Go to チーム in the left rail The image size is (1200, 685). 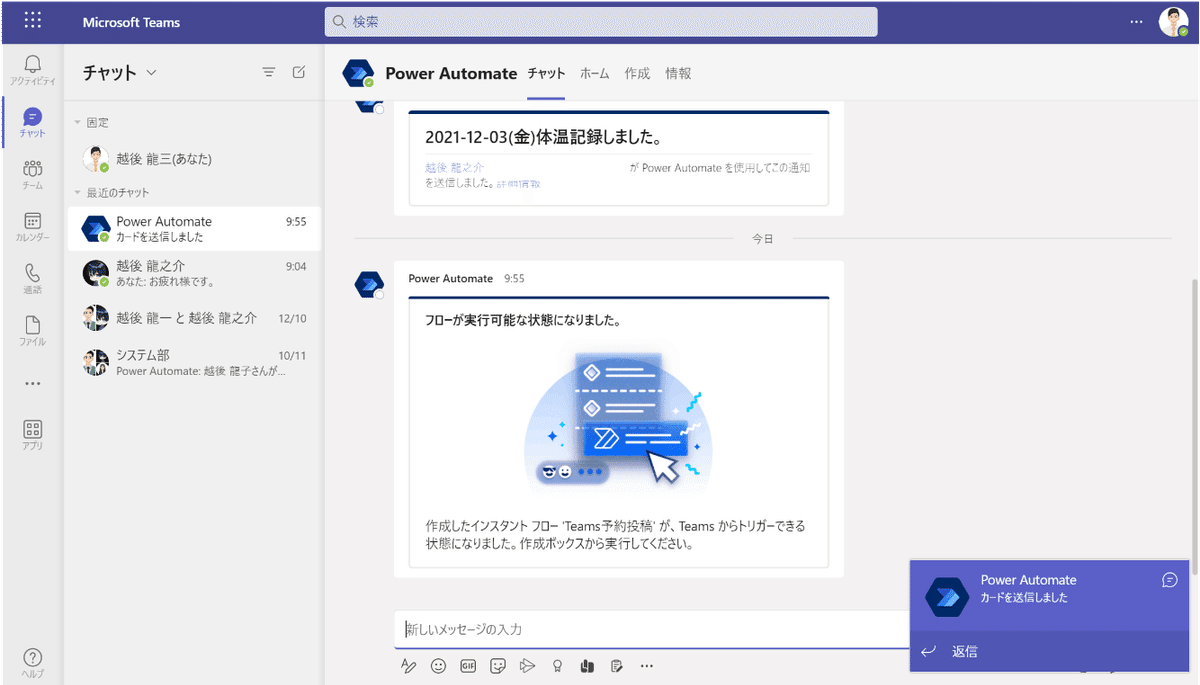[x=32, y=174]
